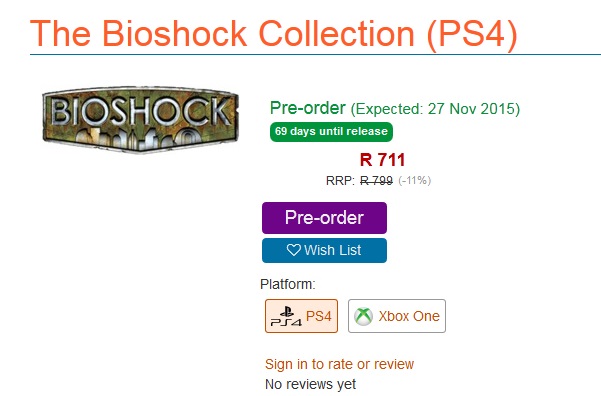Click the purple Pre-order button
The height and width of the screenshot is (396, 601).
pyautogui.click(x=324, y=218)
